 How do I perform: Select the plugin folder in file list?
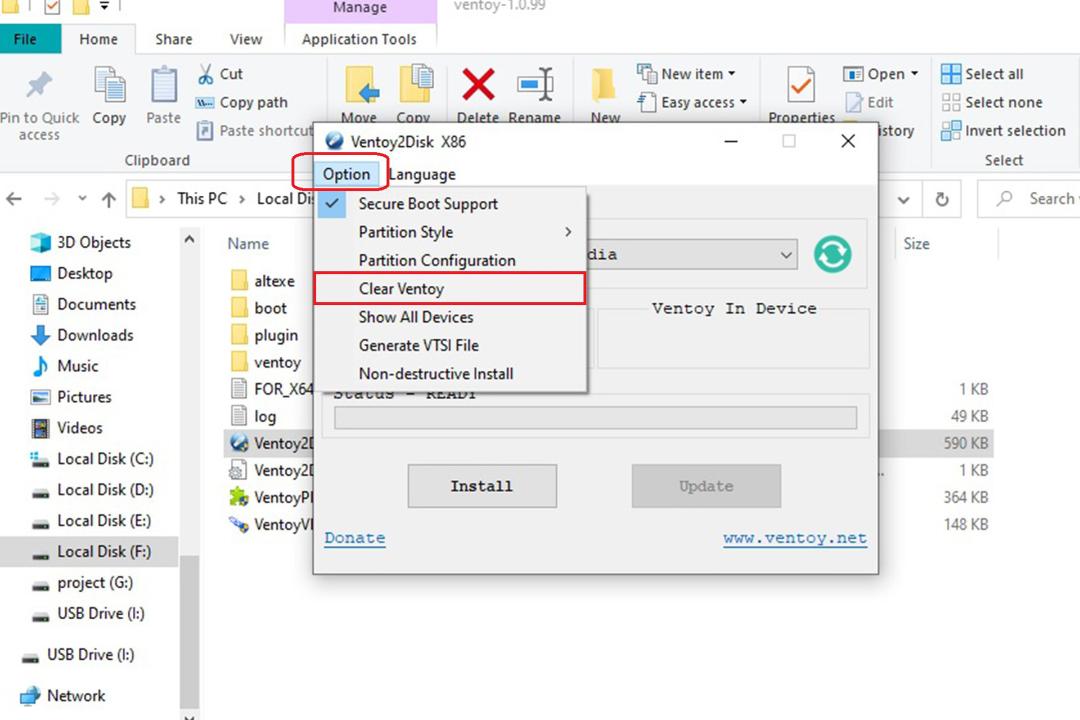coord(264,336)
